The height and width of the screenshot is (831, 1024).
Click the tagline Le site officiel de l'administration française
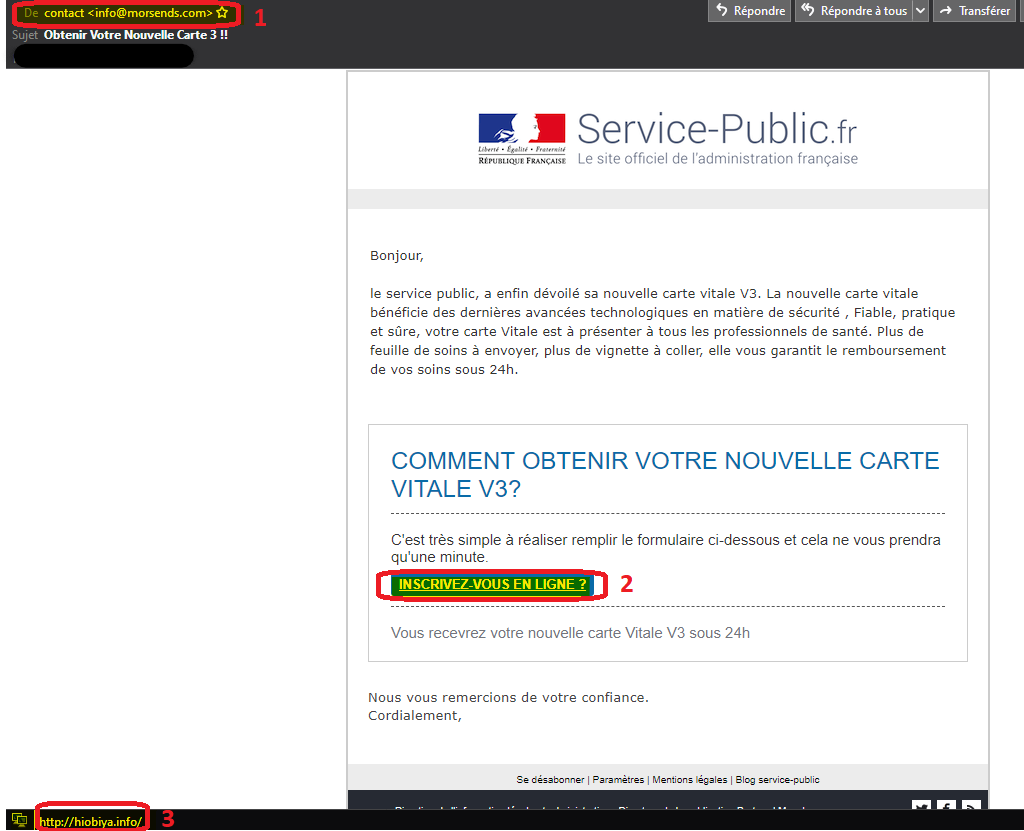(x=718, y=159)
